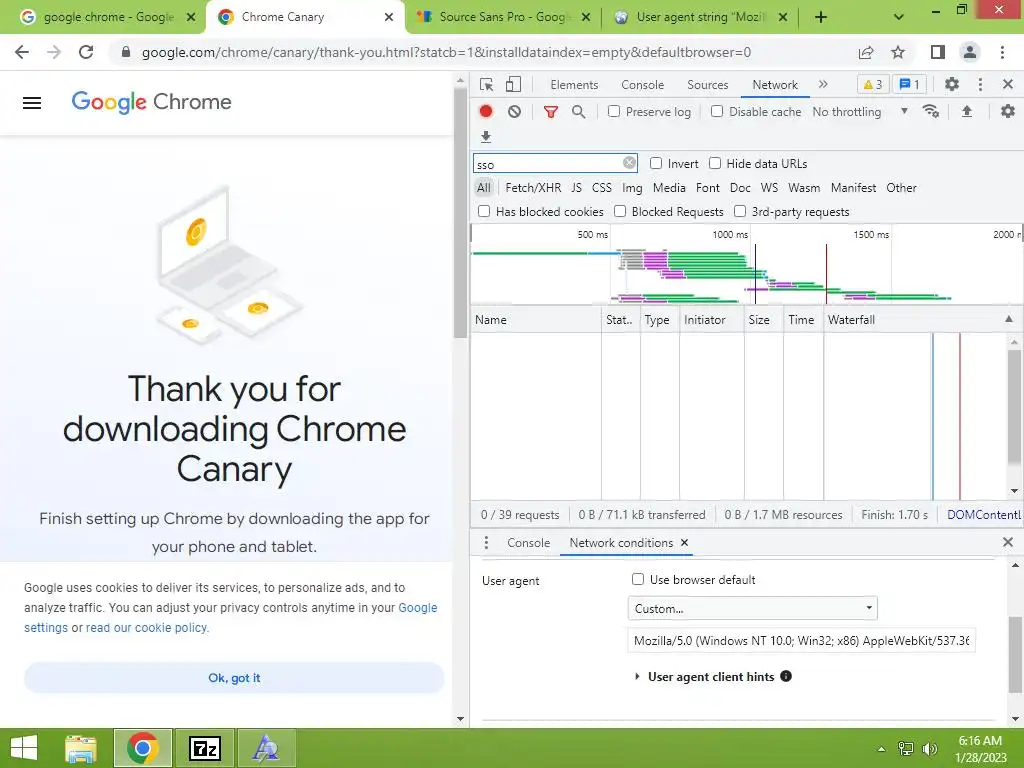This screenshot has width=1024, height=768.
Task: Open the No throttling dropdown
Action: coord(860,112)
